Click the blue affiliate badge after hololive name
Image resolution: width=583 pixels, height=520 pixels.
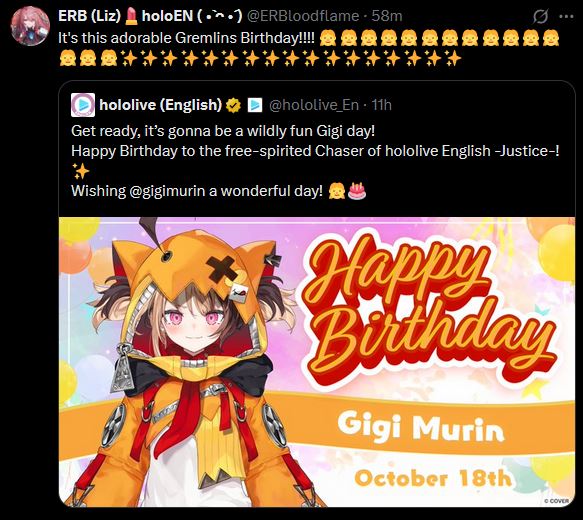pyautogui.click(x=255, y=105)
